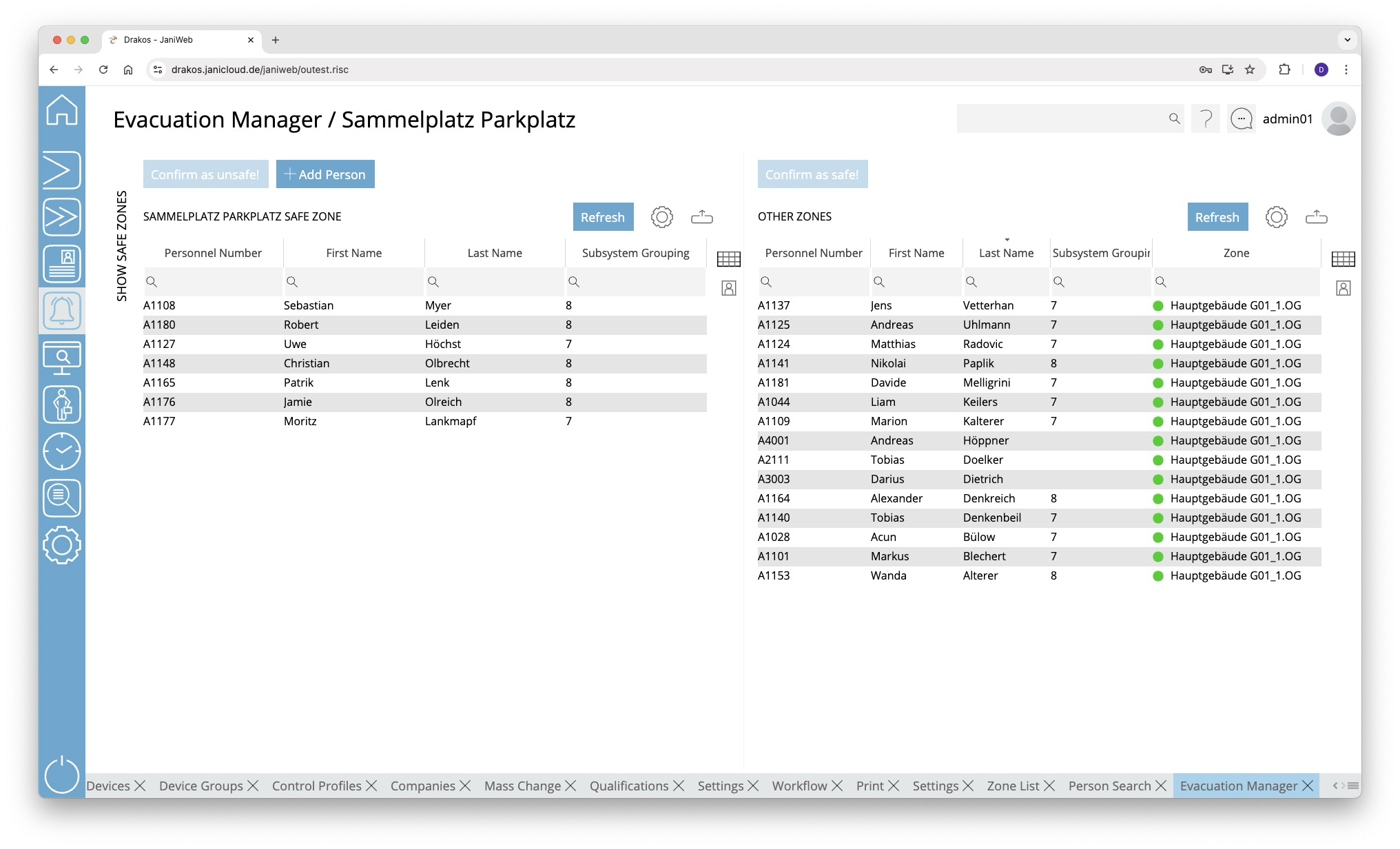The width and height of the screenshot is (1400, 849).
Task: Switch safe zone list to person card view
Action: (x=728, y=288)
